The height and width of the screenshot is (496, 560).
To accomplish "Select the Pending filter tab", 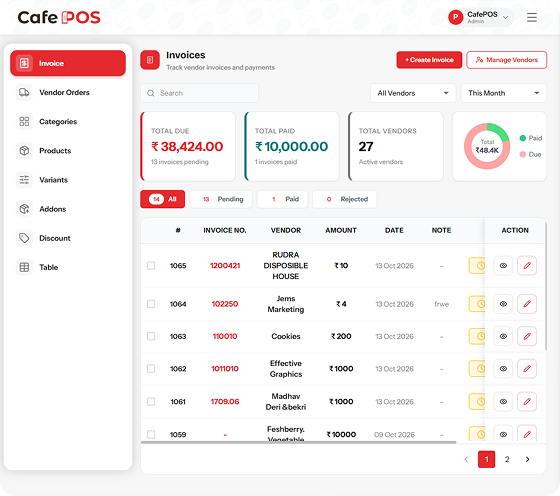I will pos(221,199).
